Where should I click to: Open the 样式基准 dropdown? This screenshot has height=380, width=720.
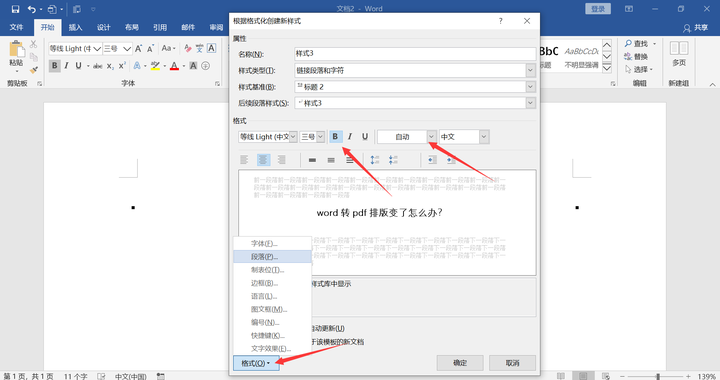(530, 87)
